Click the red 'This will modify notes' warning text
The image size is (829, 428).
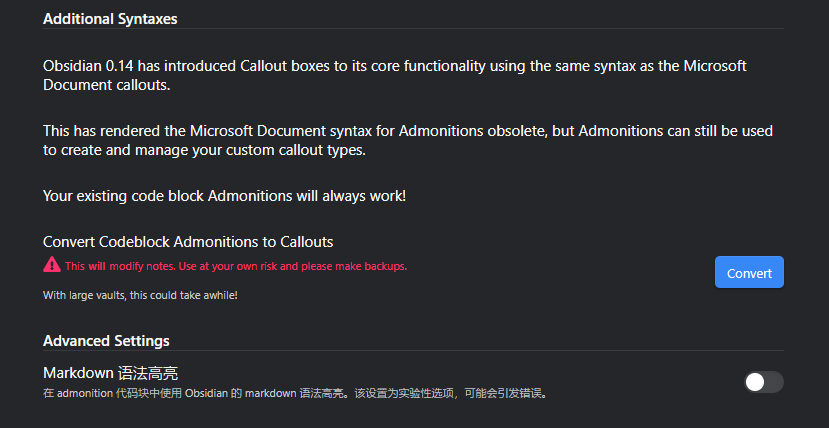[x=236, y=266]
